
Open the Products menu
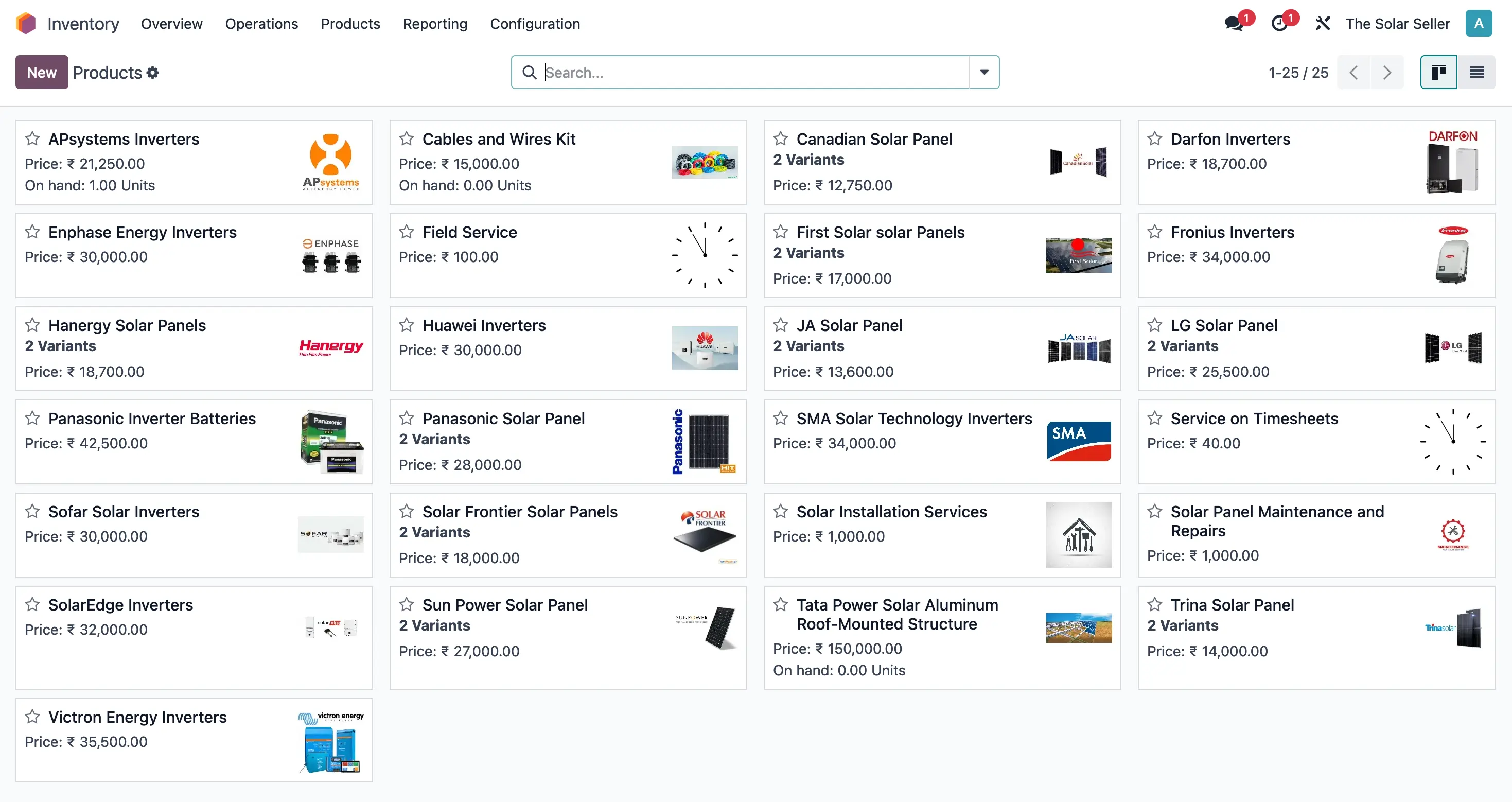(x=350, y=24)
